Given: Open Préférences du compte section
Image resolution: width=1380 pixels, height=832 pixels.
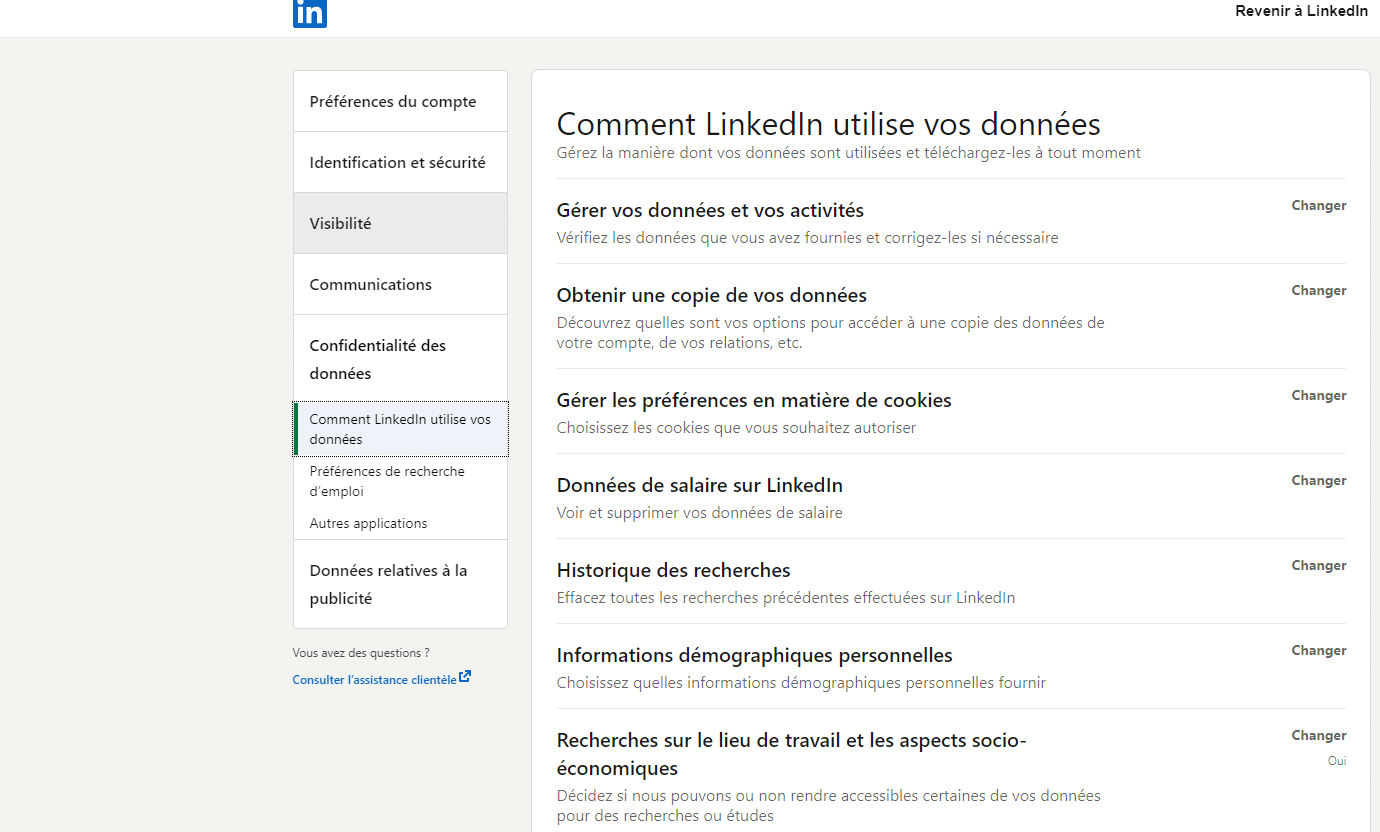Looking at the screenshot, I should coord(400,101).
